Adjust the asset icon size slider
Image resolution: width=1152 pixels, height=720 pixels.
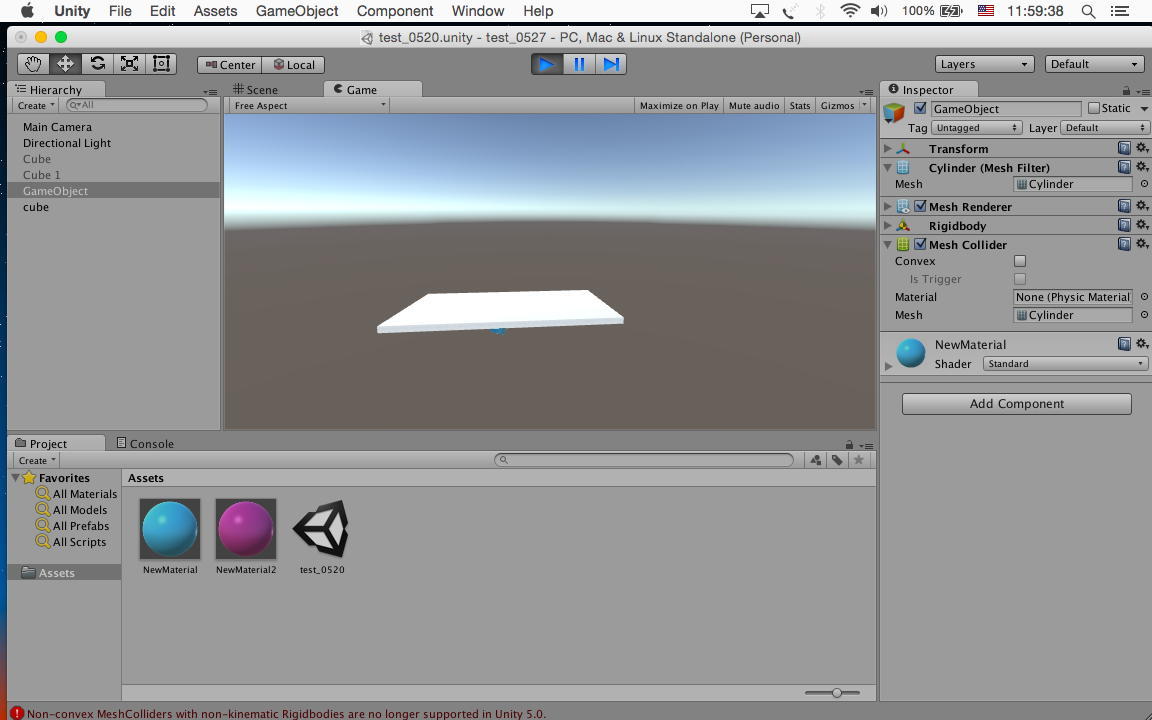tap(836, 693)
